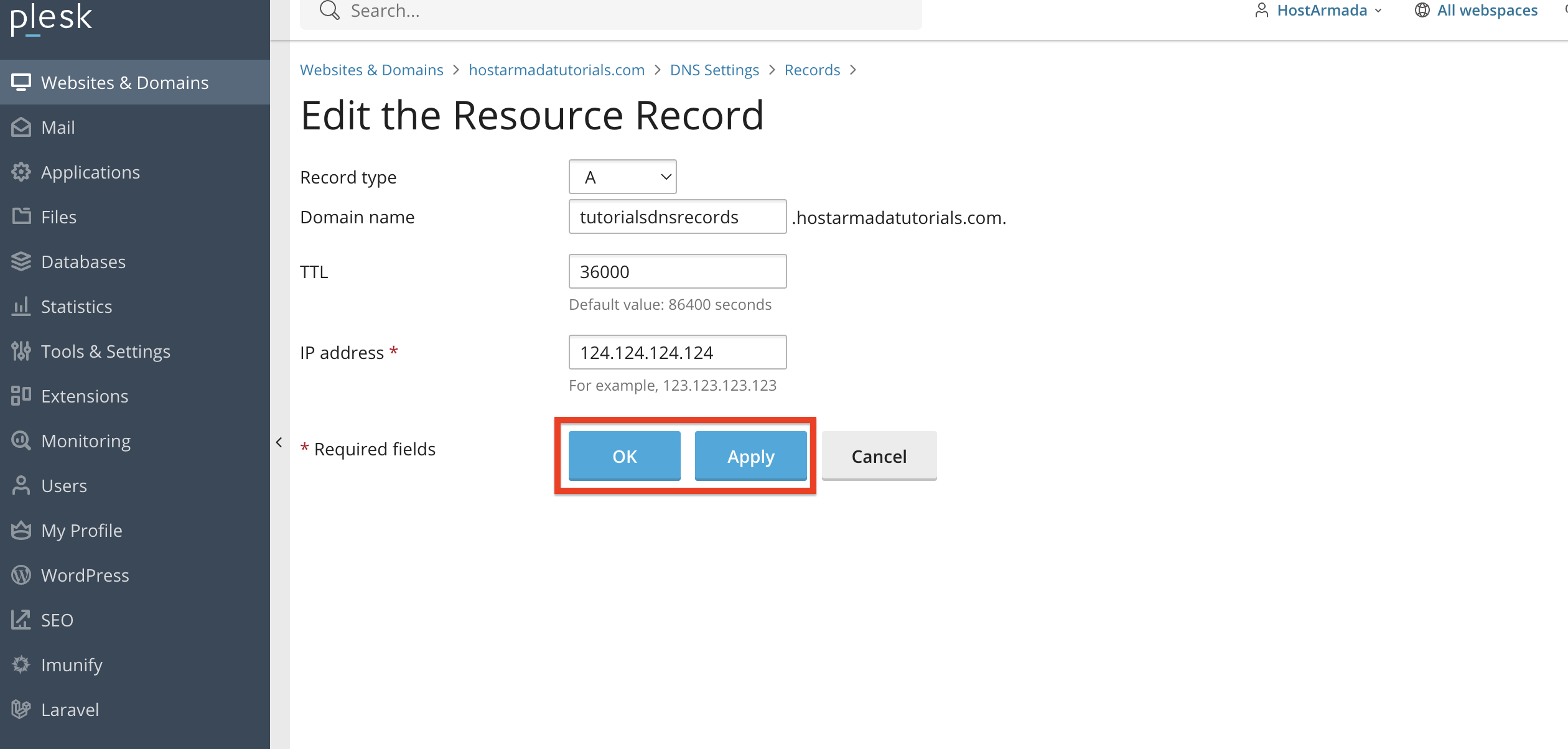Click the search magnifier icon
This screenshot has height=749, width=1568.
(x=329, y=10)
